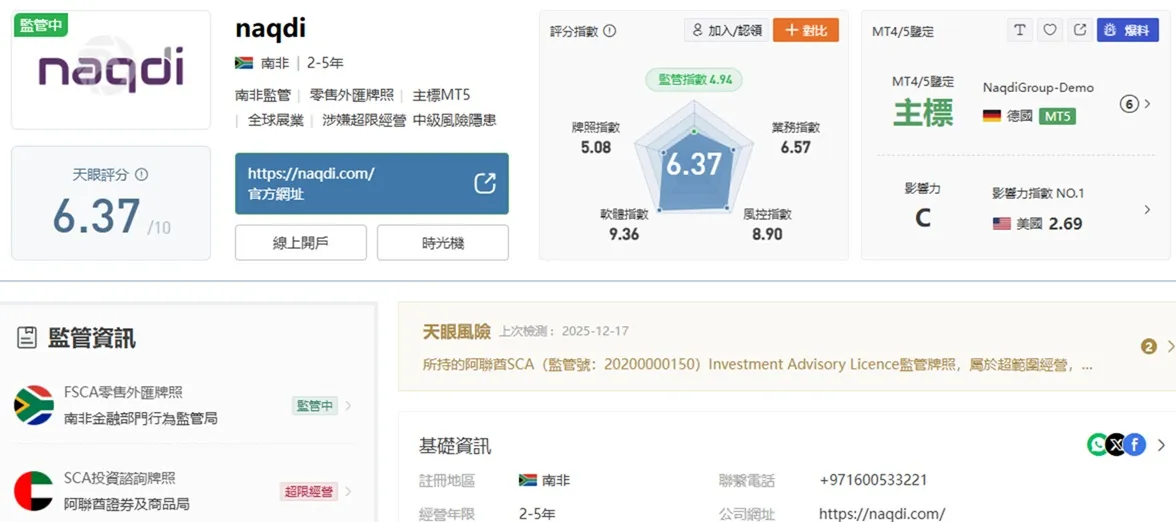Screen dimensions: 1176x522
Task: Click the circled 6 server count badge
Action: click(x=1129, y=104)
